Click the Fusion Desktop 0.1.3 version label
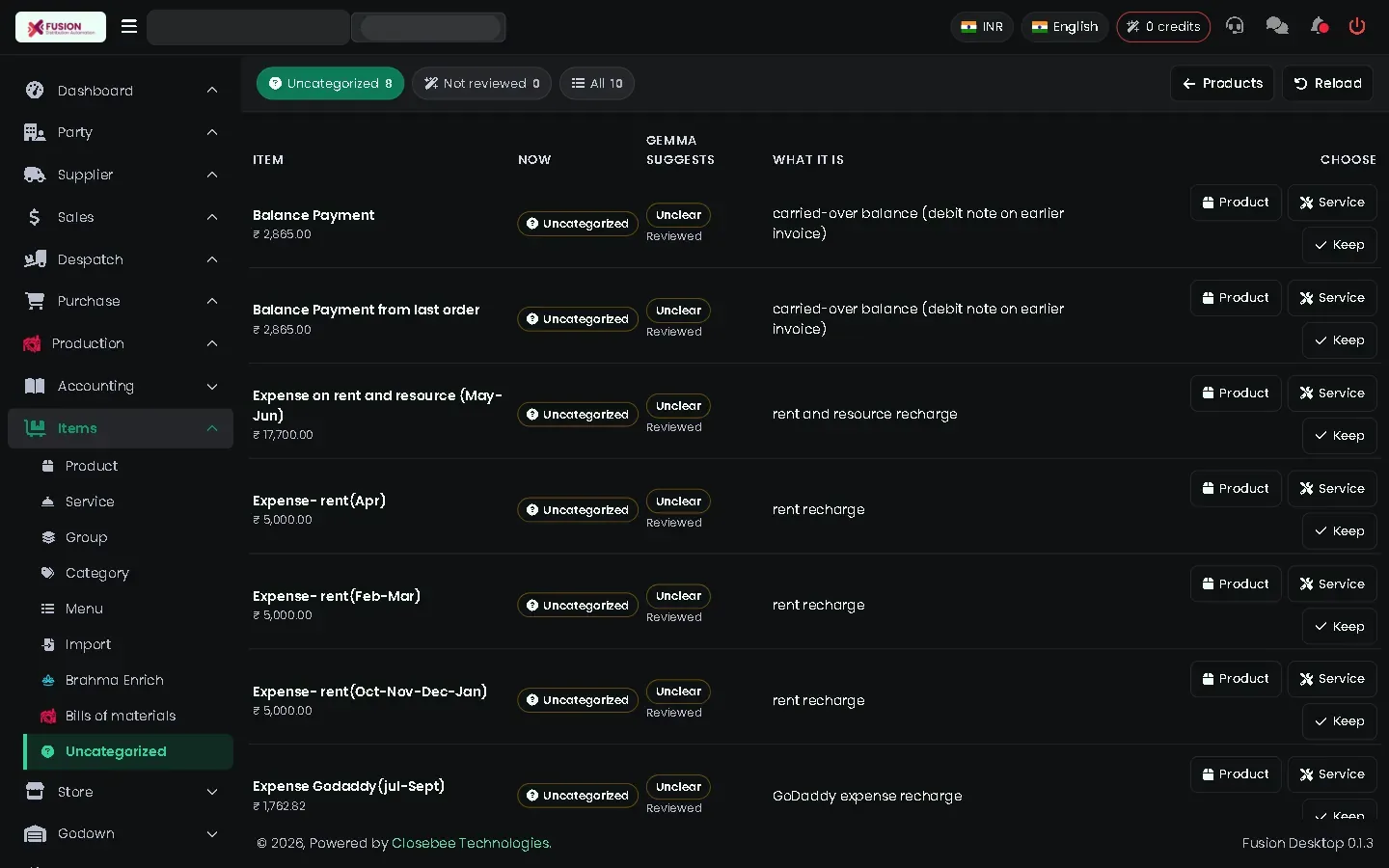Screen dimensions: 1389x868 [1307, 843]
